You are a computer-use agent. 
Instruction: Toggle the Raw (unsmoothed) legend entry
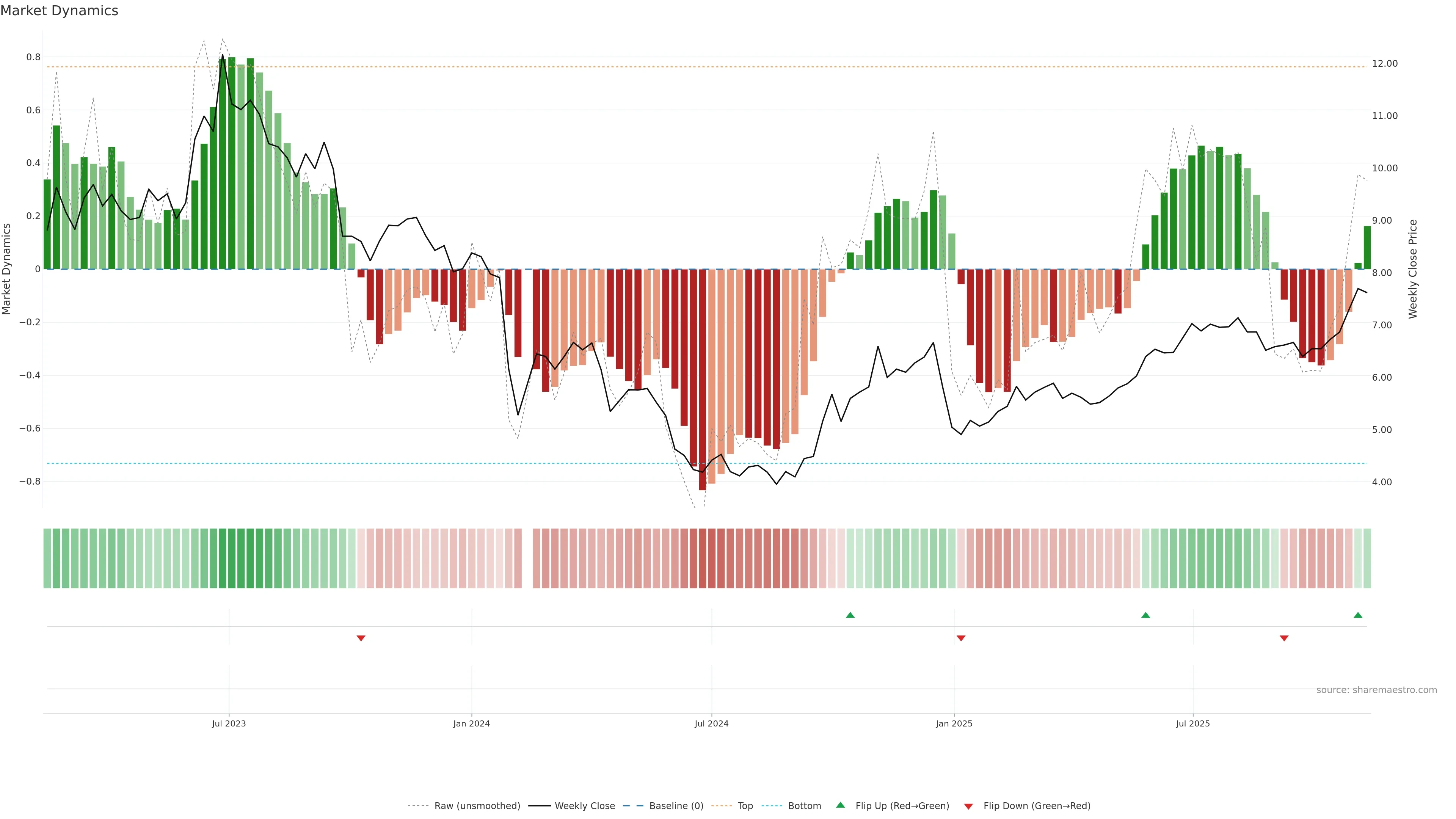point(477,806)
